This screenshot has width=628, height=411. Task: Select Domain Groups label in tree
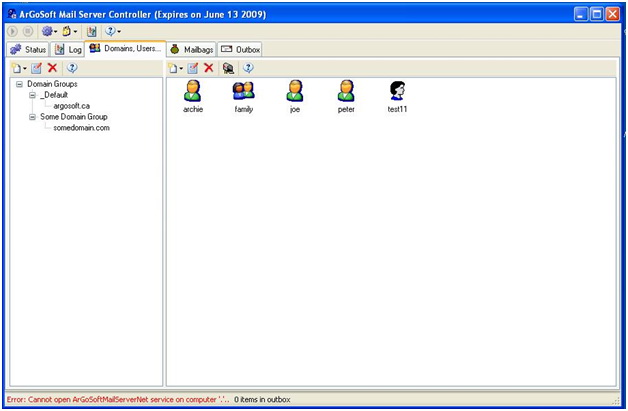tap(52, 84)
